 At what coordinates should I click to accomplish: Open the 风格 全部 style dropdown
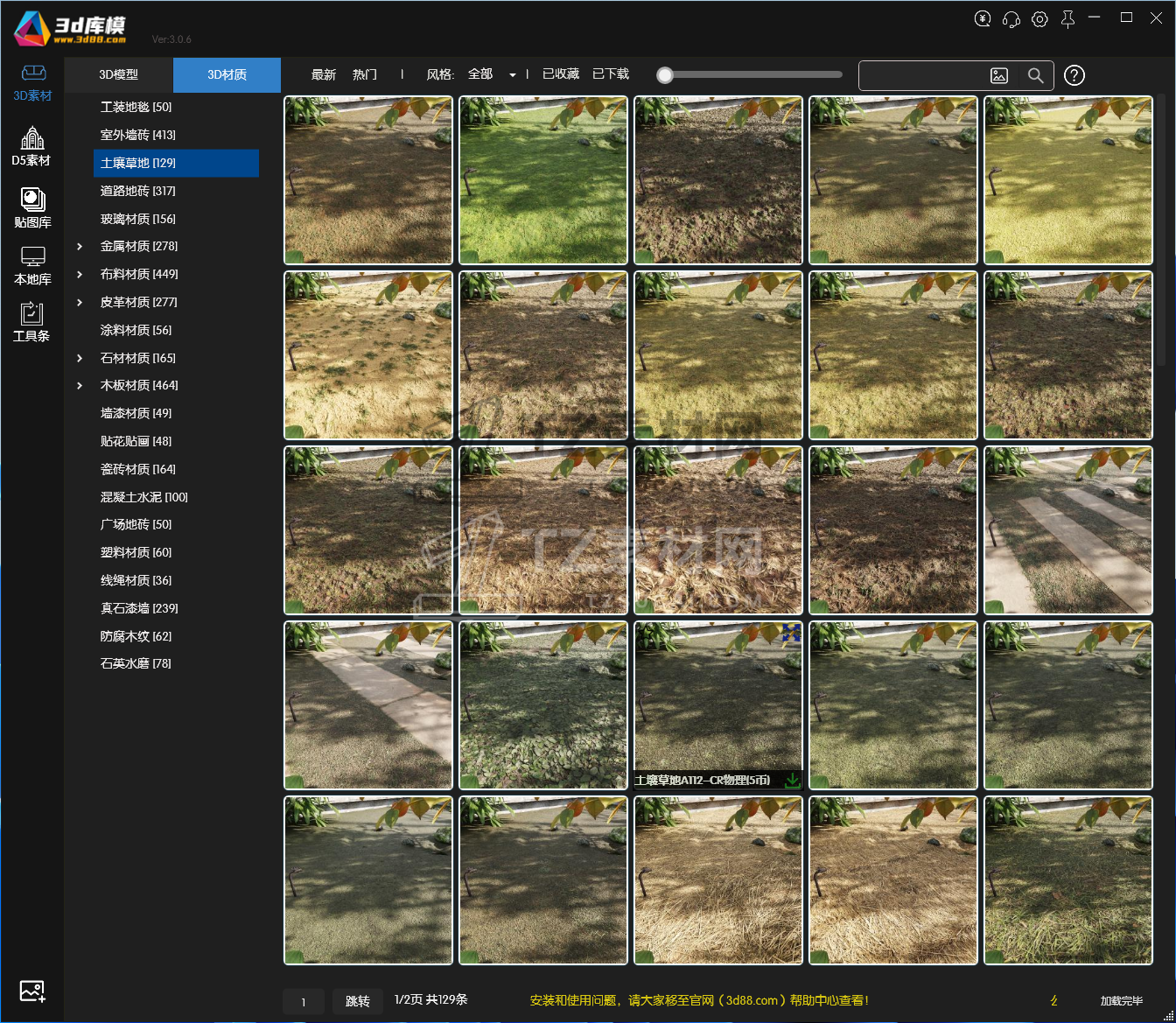coord(492,74)
